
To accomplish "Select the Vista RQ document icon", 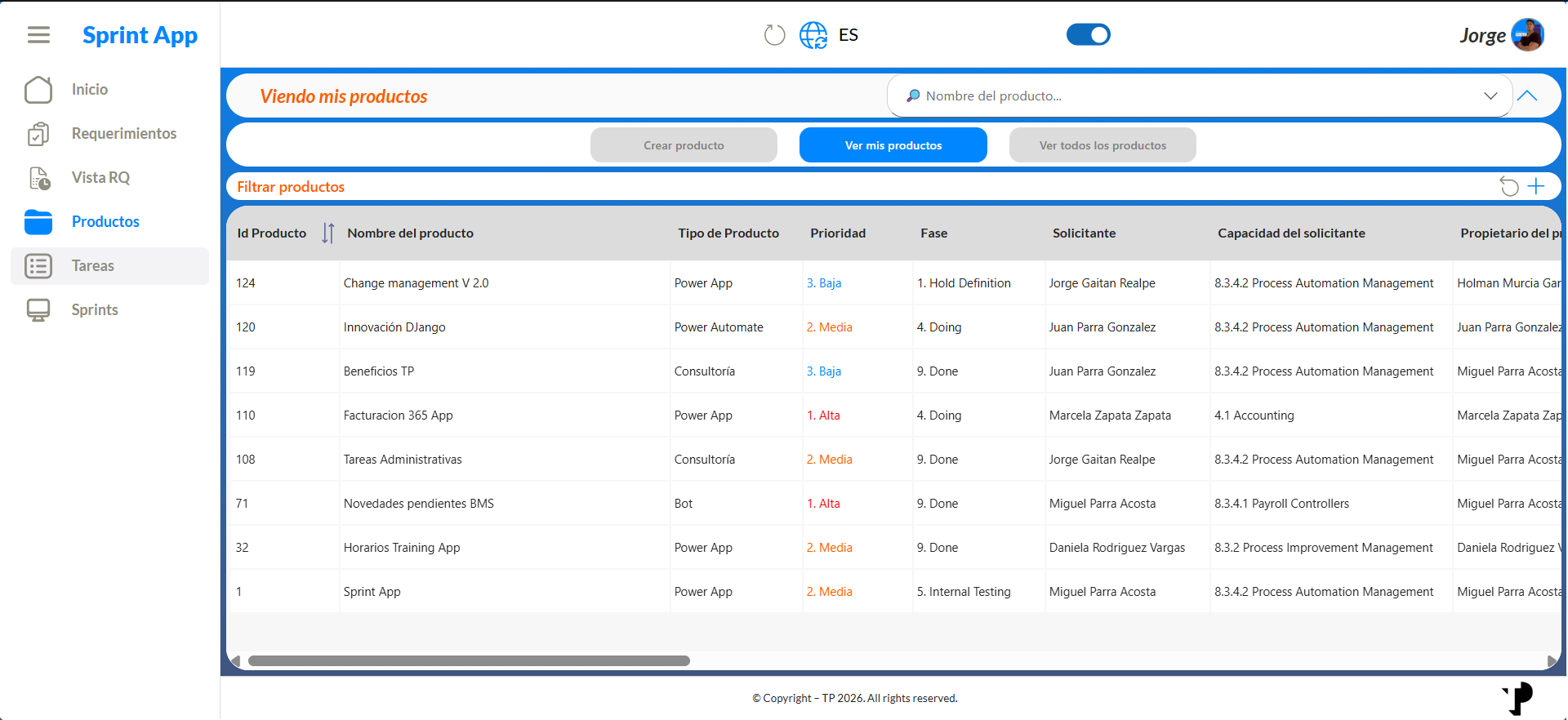I will click(39, 178).
